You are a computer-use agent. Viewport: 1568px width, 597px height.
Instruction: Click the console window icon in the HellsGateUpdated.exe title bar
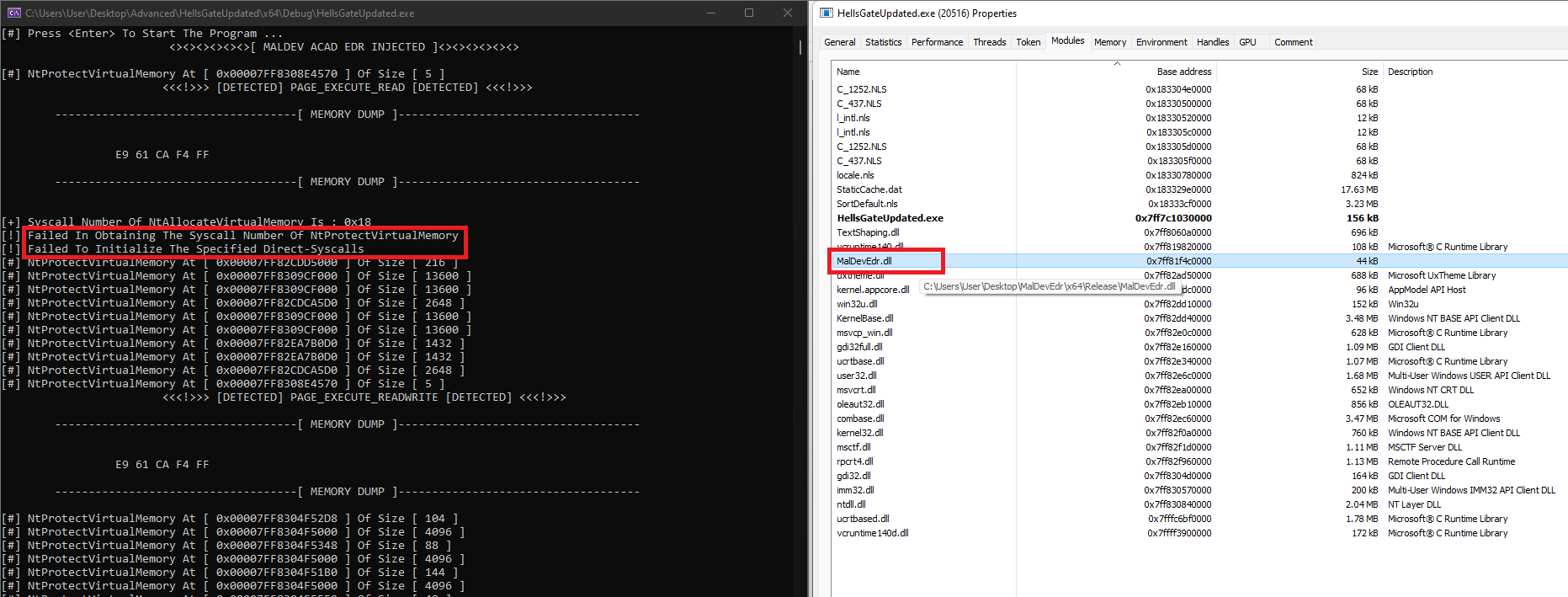[14, 13]
